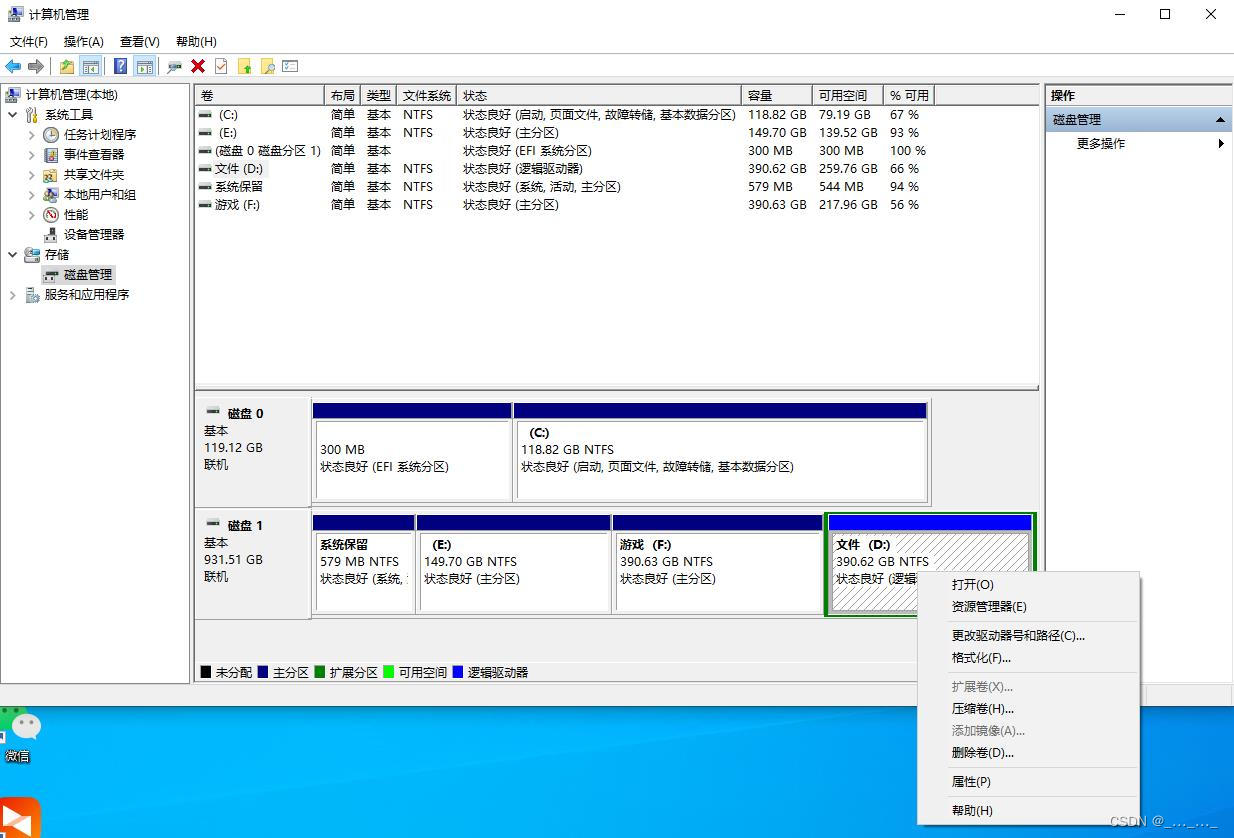Sort by Capacity (容量) column header
The width and height of the screenshot is (1234, 838).
(x=777, y=95)
